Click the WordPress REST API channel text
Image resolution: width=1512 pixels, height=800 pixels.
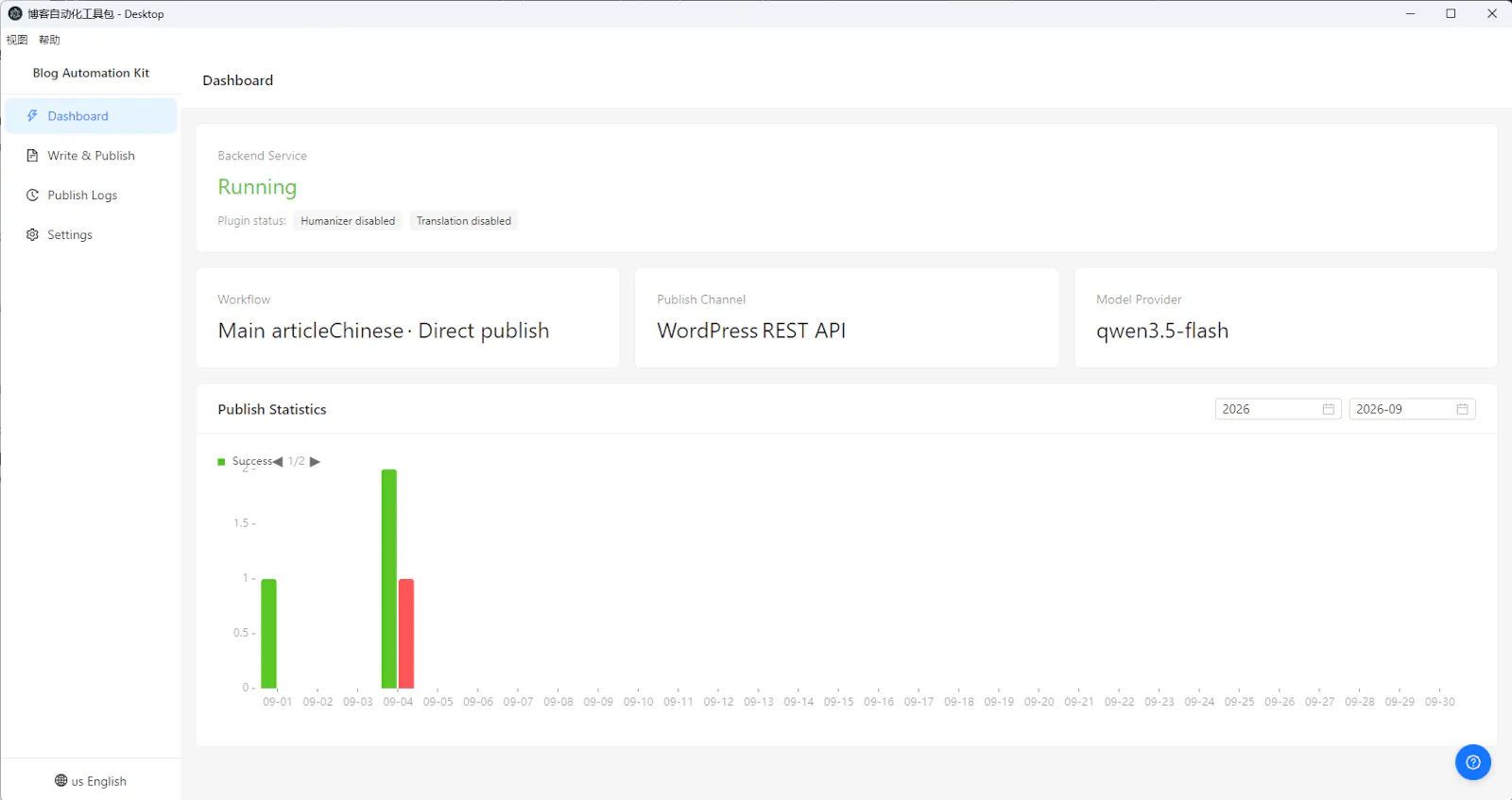751,331
